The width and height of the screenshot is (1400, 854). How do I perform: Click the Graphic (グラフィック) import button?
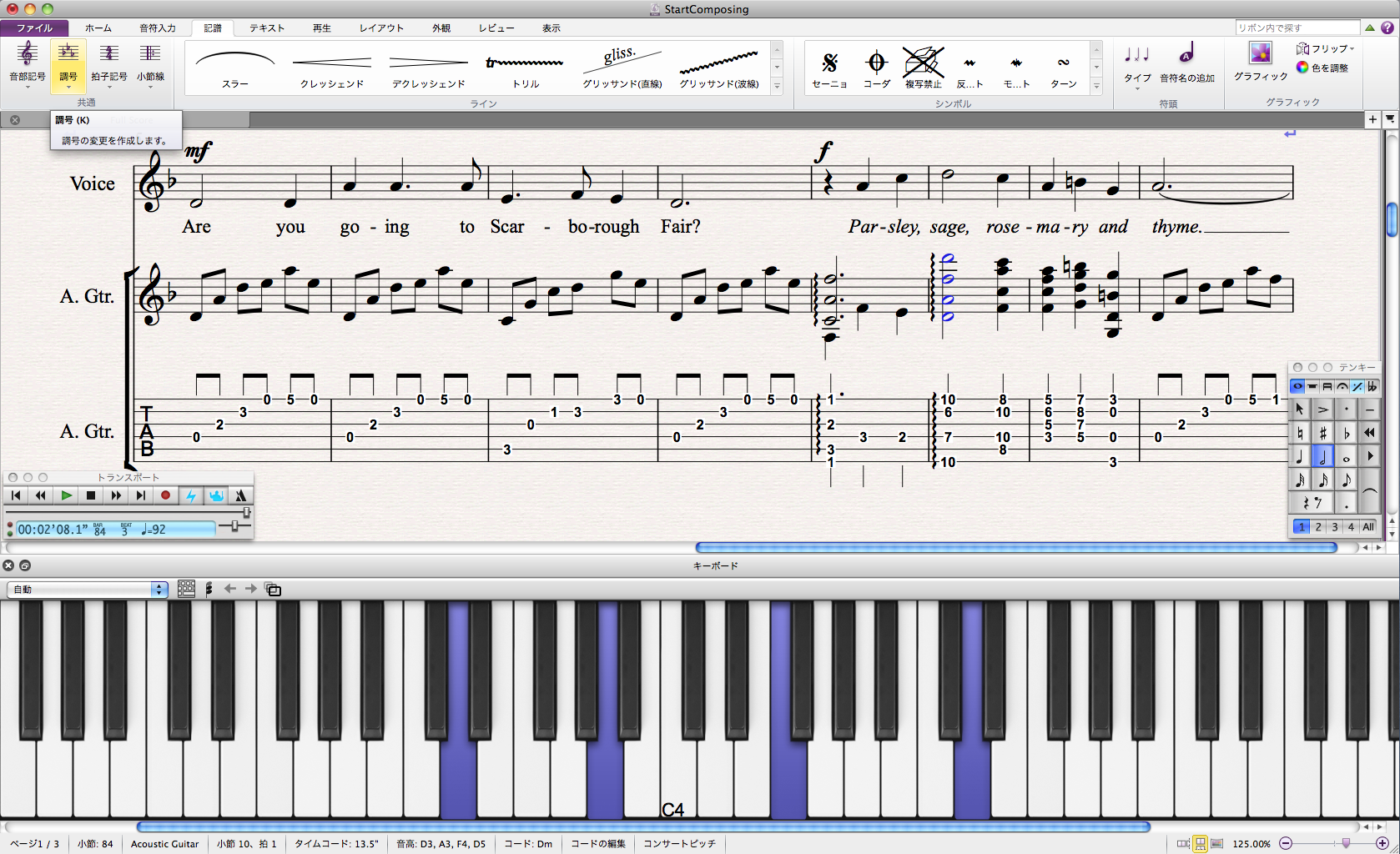point(1261,63)
